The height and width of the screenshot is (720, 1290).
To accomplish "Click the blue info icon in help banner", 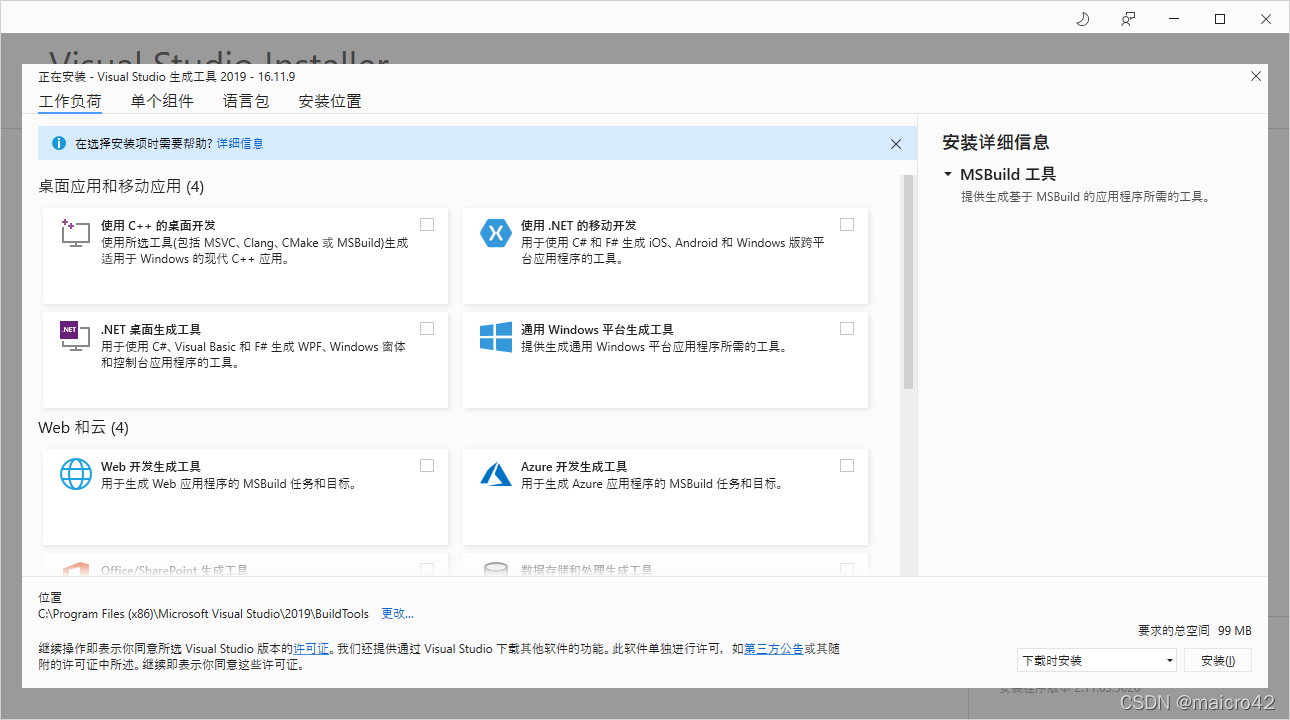I will click(58, 143).
